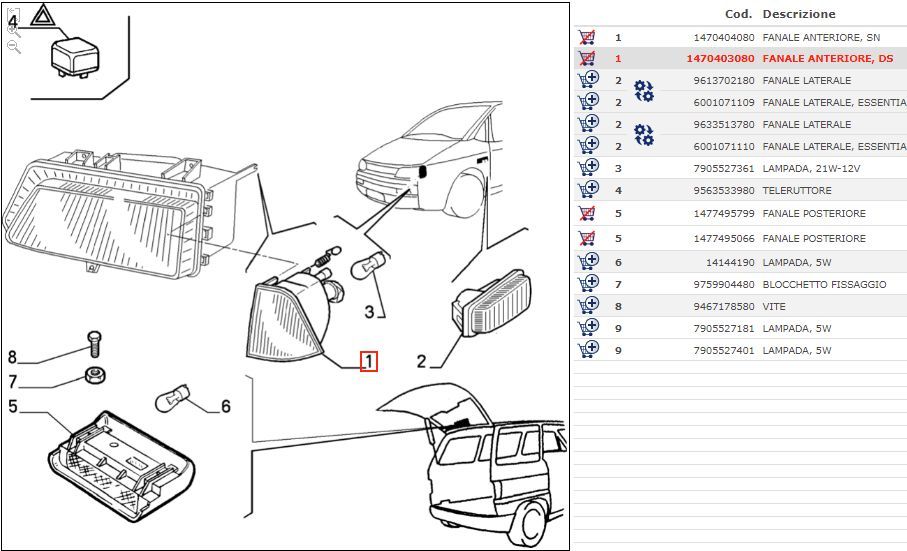Reset the diagram view with the arrow-bracket icon
907x551 pixels.
coord(14,14)
